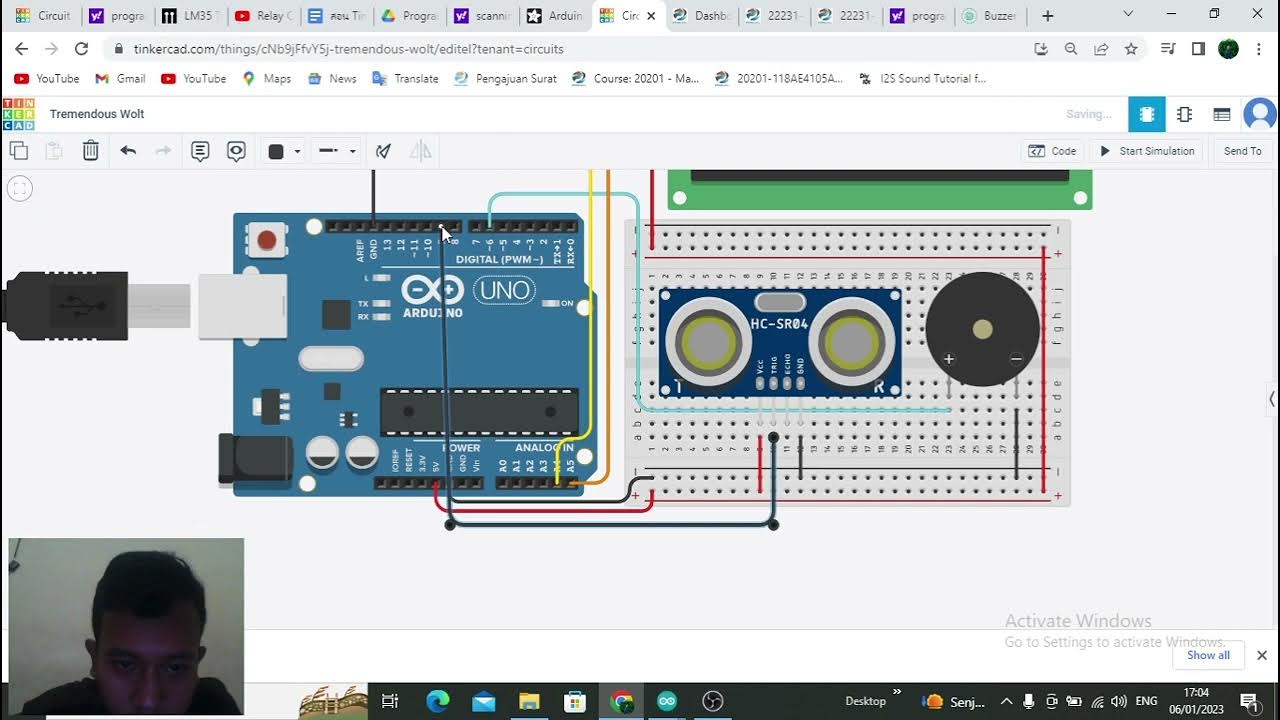
Task: Open the wire color dropdown
Action: [x=284, y=151]
